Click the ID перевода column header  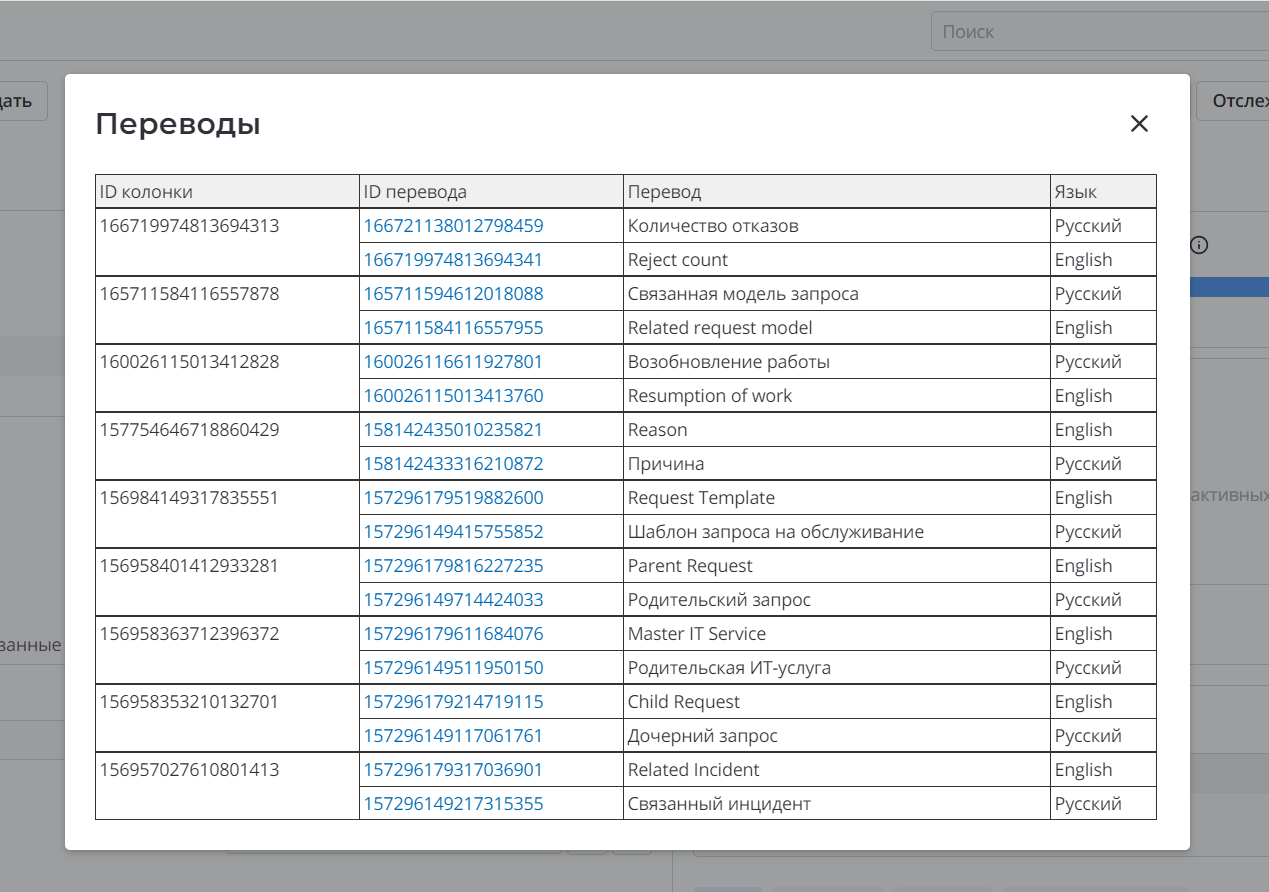[x=415, y=192]
